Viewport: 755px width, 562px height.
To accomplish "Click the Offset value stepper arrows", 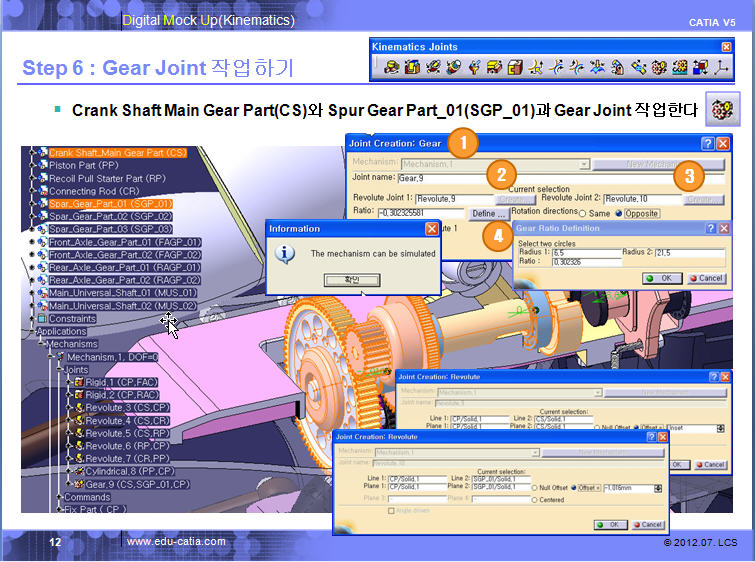I will coord(658,487).
